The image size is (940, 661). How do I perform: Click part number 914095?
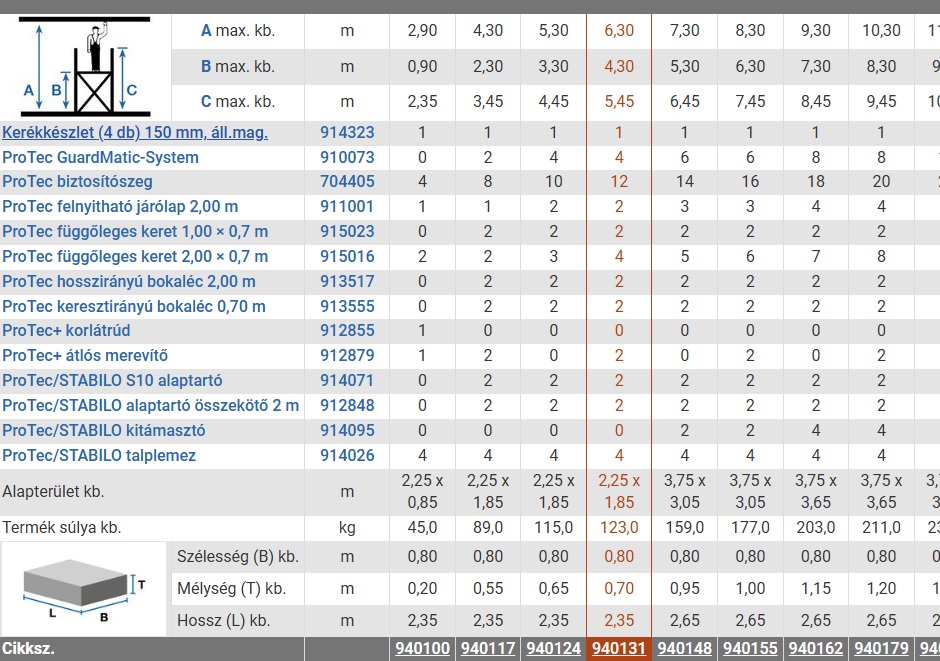347,431
